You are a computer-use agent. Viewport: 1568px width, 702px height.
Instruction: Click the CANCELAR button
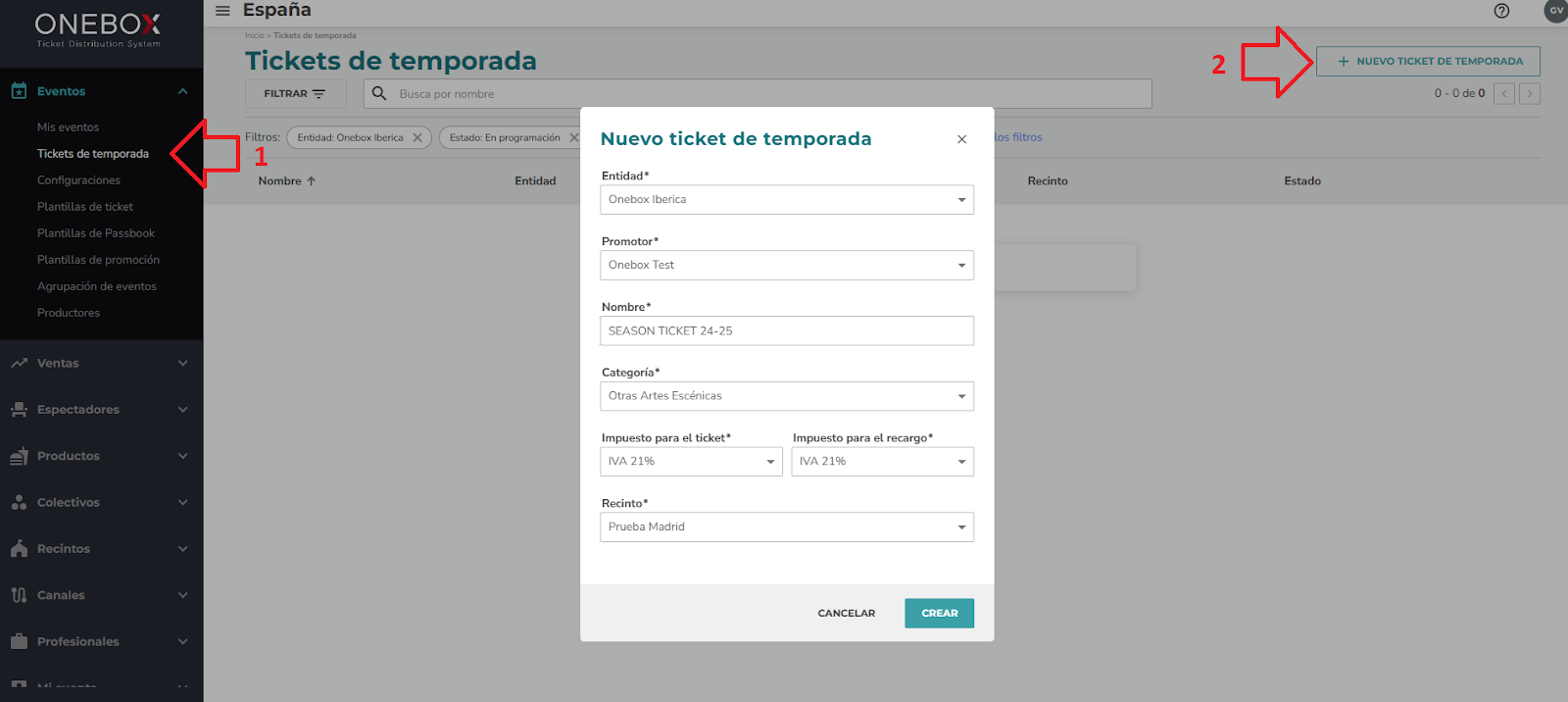(847, 614)
